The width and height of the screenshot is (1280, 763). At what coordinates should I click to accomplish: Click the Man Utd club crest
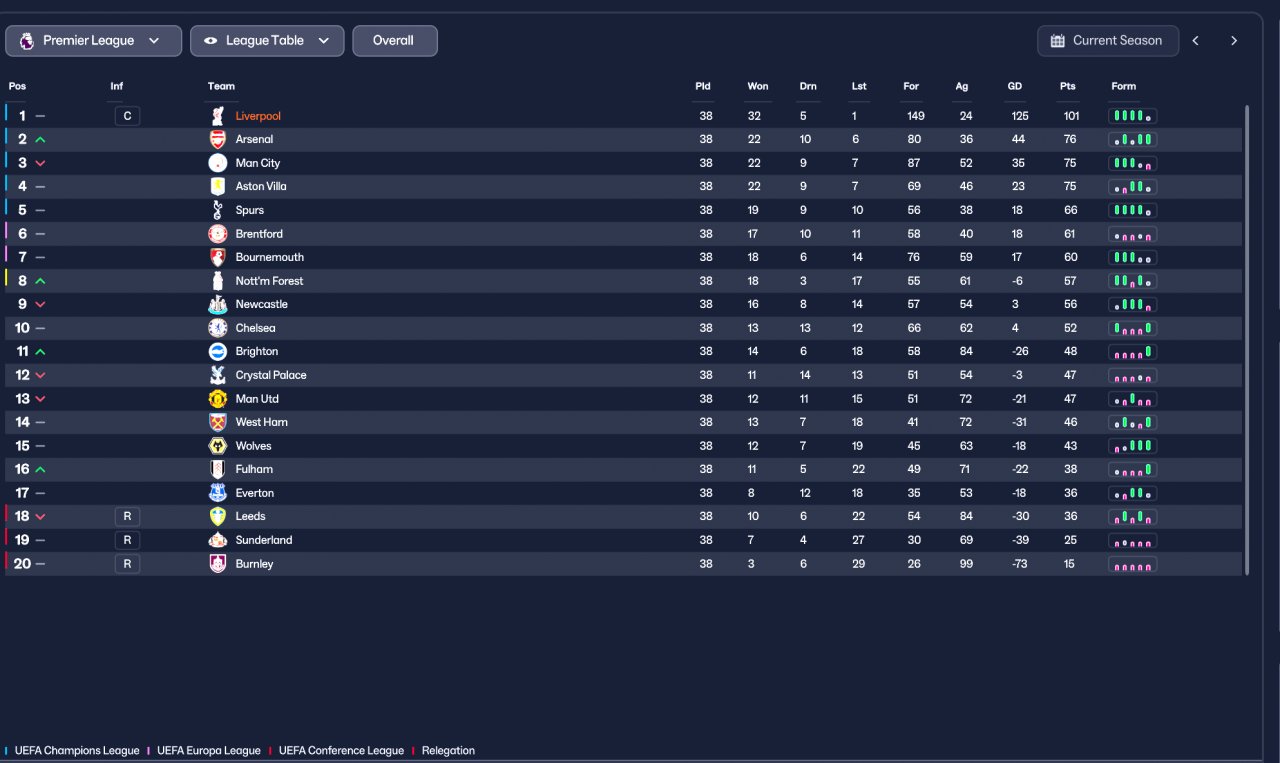click(x=218, y=399)
